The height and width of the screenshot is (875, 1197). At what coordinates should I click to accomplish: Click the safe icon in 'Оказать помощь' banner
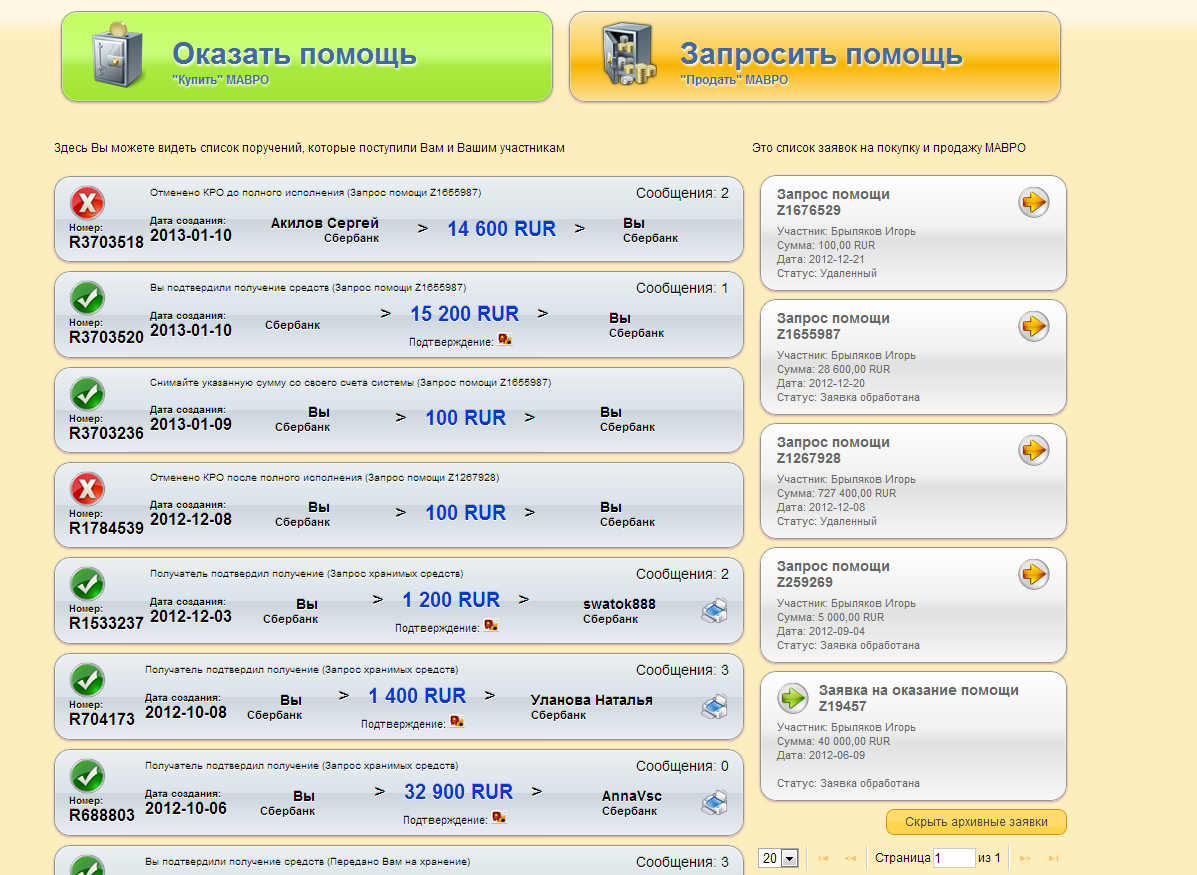[118, 55]
